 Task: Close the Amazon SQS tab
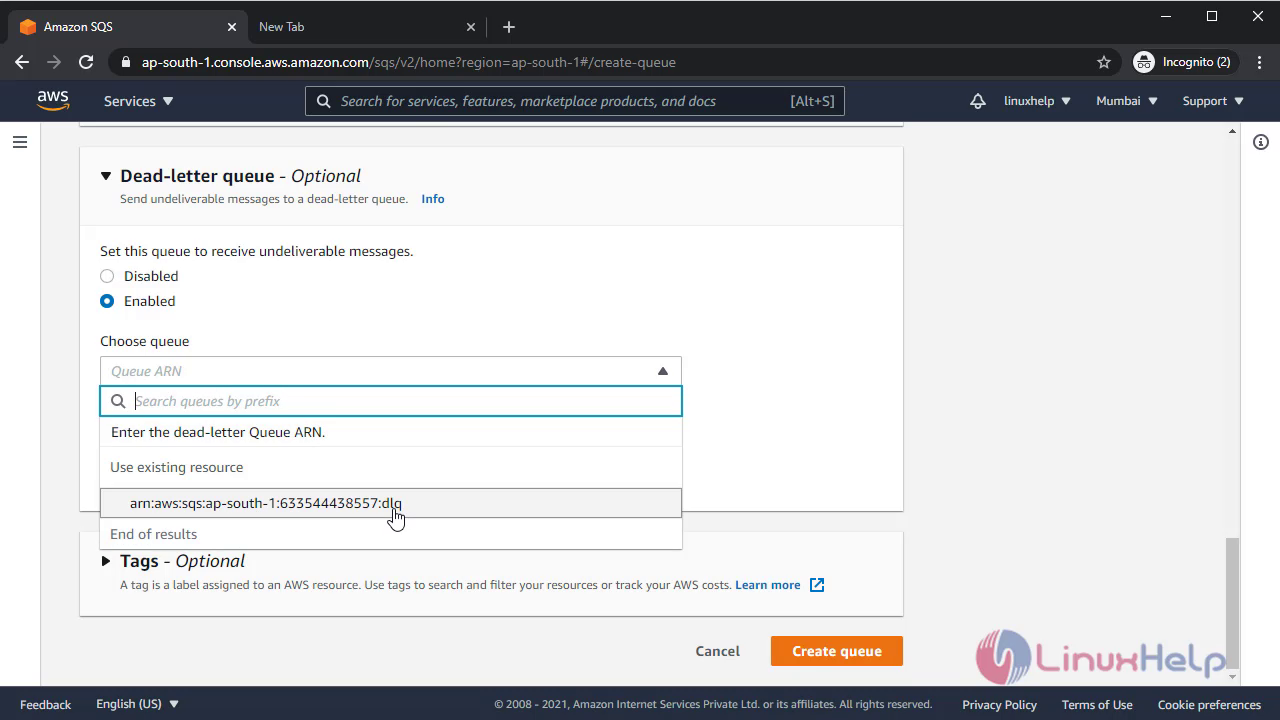coord(232,27)
